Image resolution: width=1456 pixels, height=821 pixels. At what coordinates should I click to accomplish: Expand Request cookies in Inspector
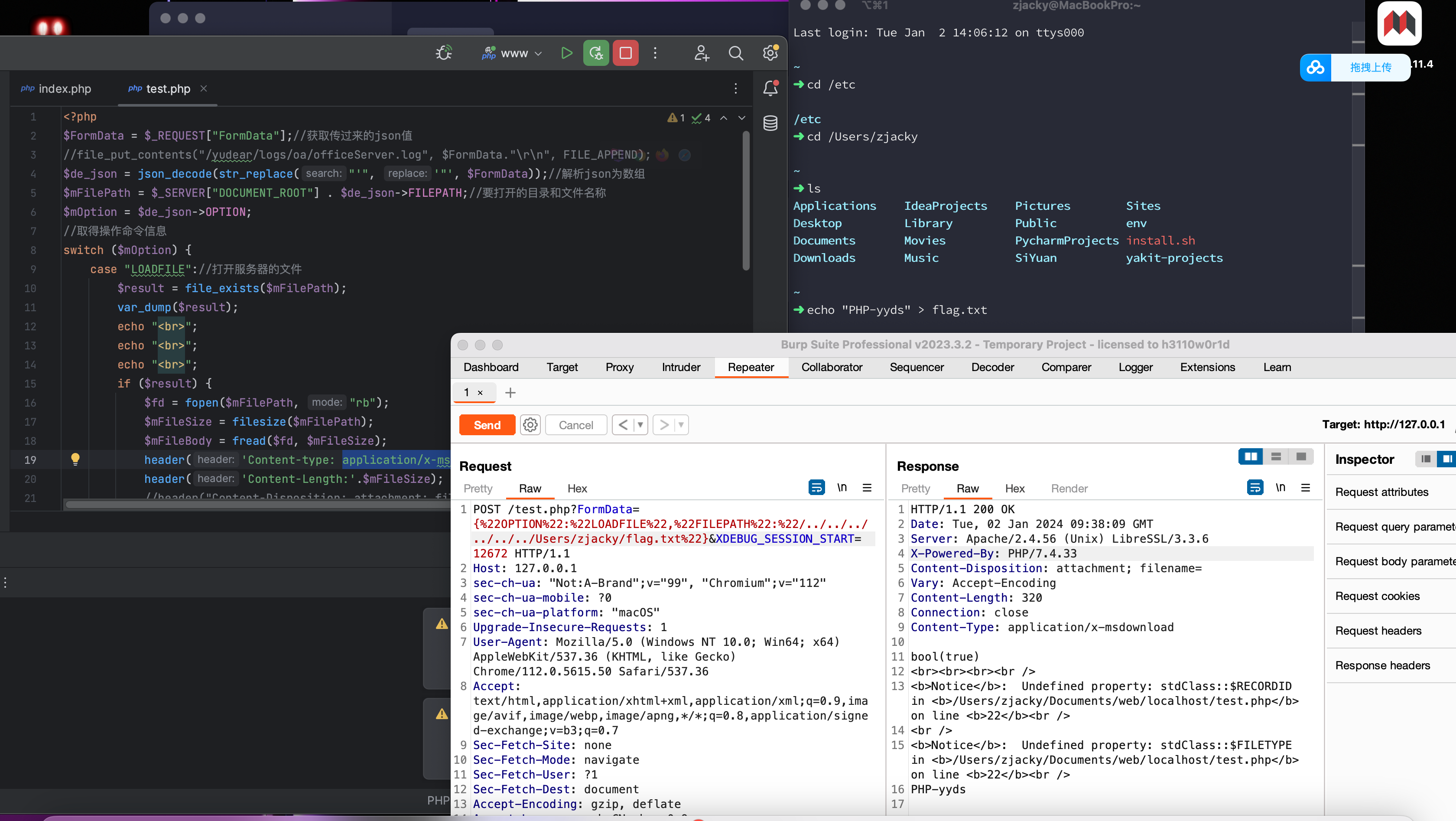1378,596
